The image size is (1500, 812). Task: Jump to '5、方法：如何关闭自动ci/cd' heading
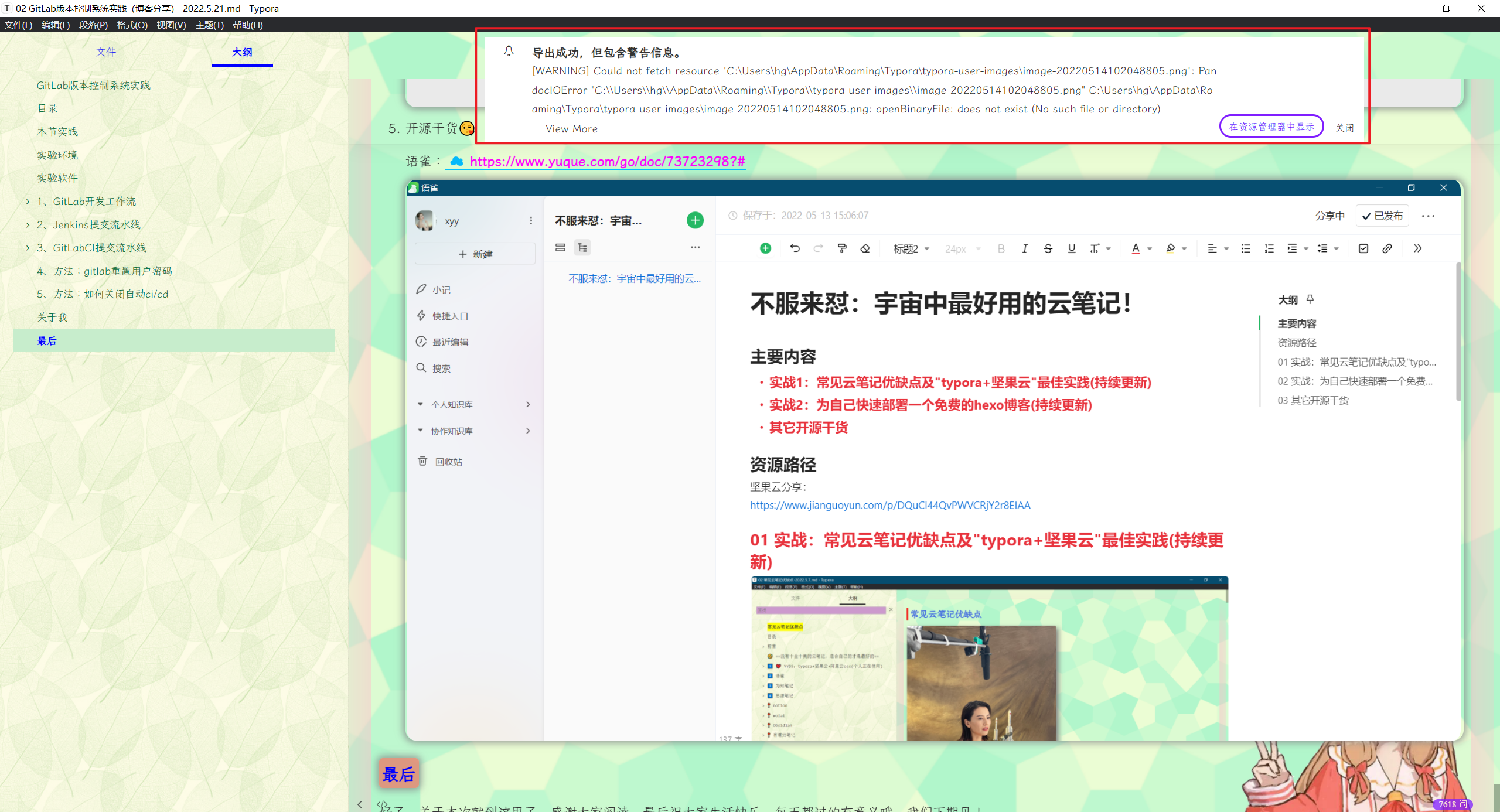point(103,294)
